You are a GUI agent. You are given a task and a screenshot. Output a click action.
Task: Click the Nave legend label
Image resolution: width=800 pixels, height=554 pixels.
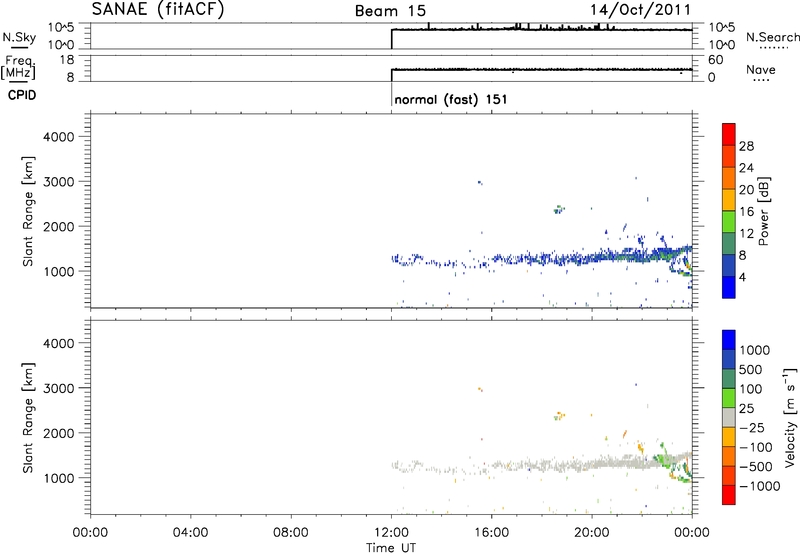(761, 69)
